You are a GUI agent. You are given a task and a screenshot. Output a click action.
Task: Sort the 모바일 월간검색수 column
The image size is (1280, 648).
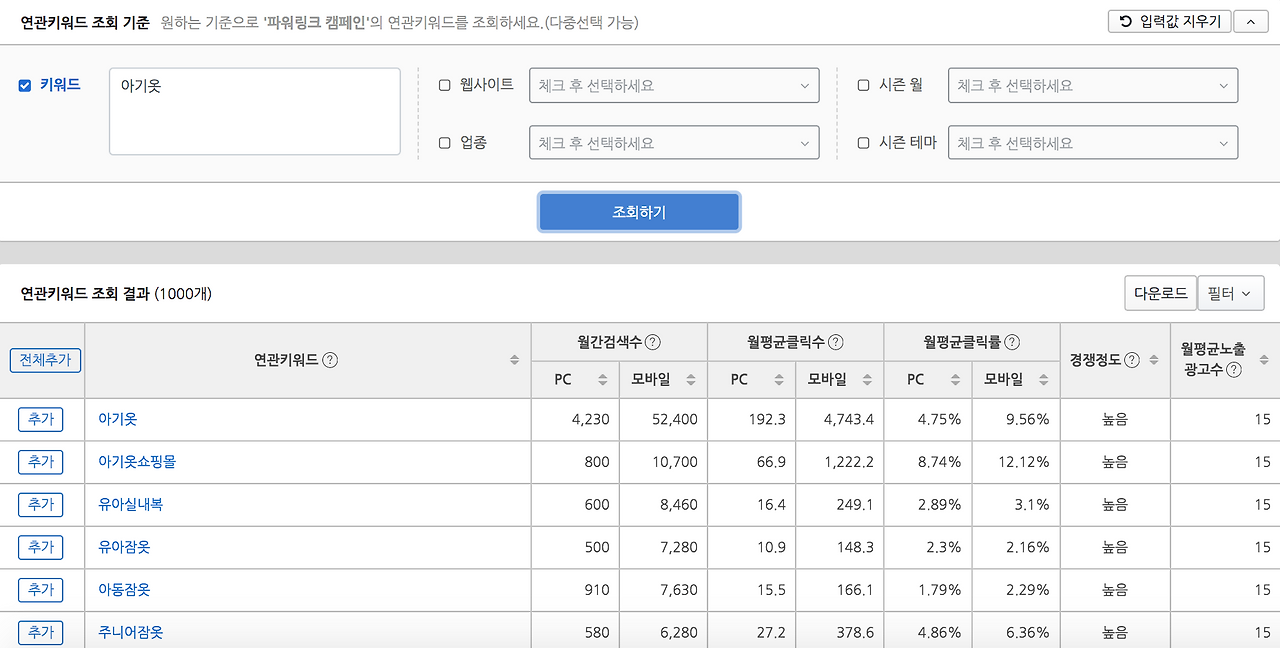(x=689, y=380)
